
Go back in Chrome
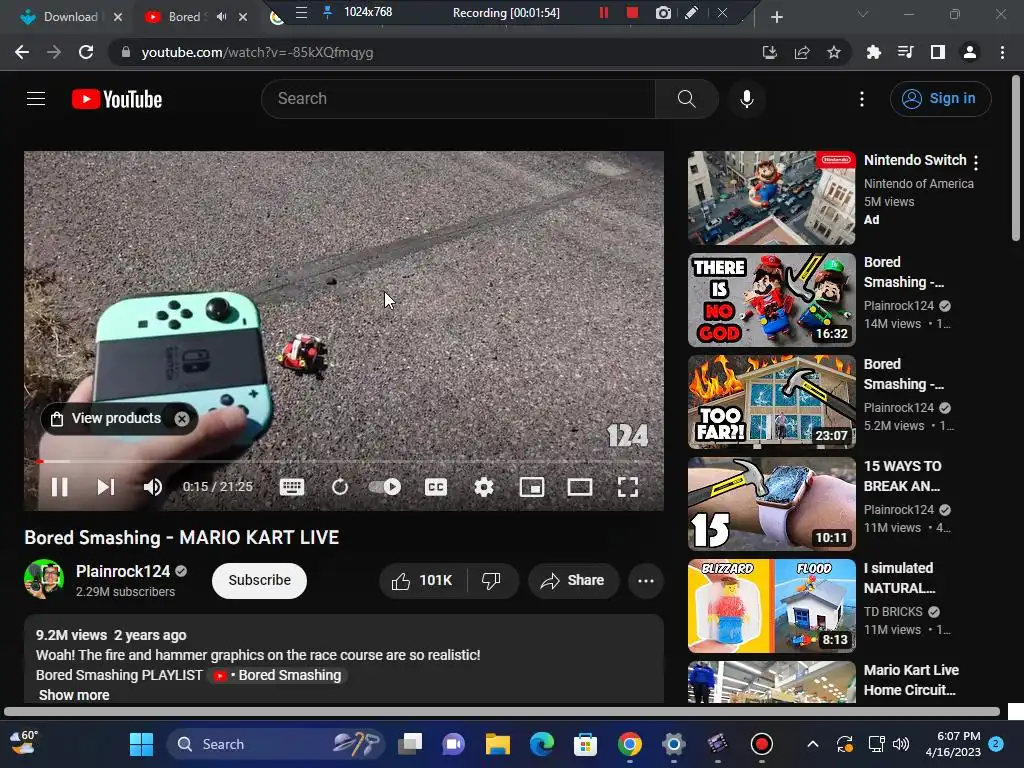(x=22, y=52)
